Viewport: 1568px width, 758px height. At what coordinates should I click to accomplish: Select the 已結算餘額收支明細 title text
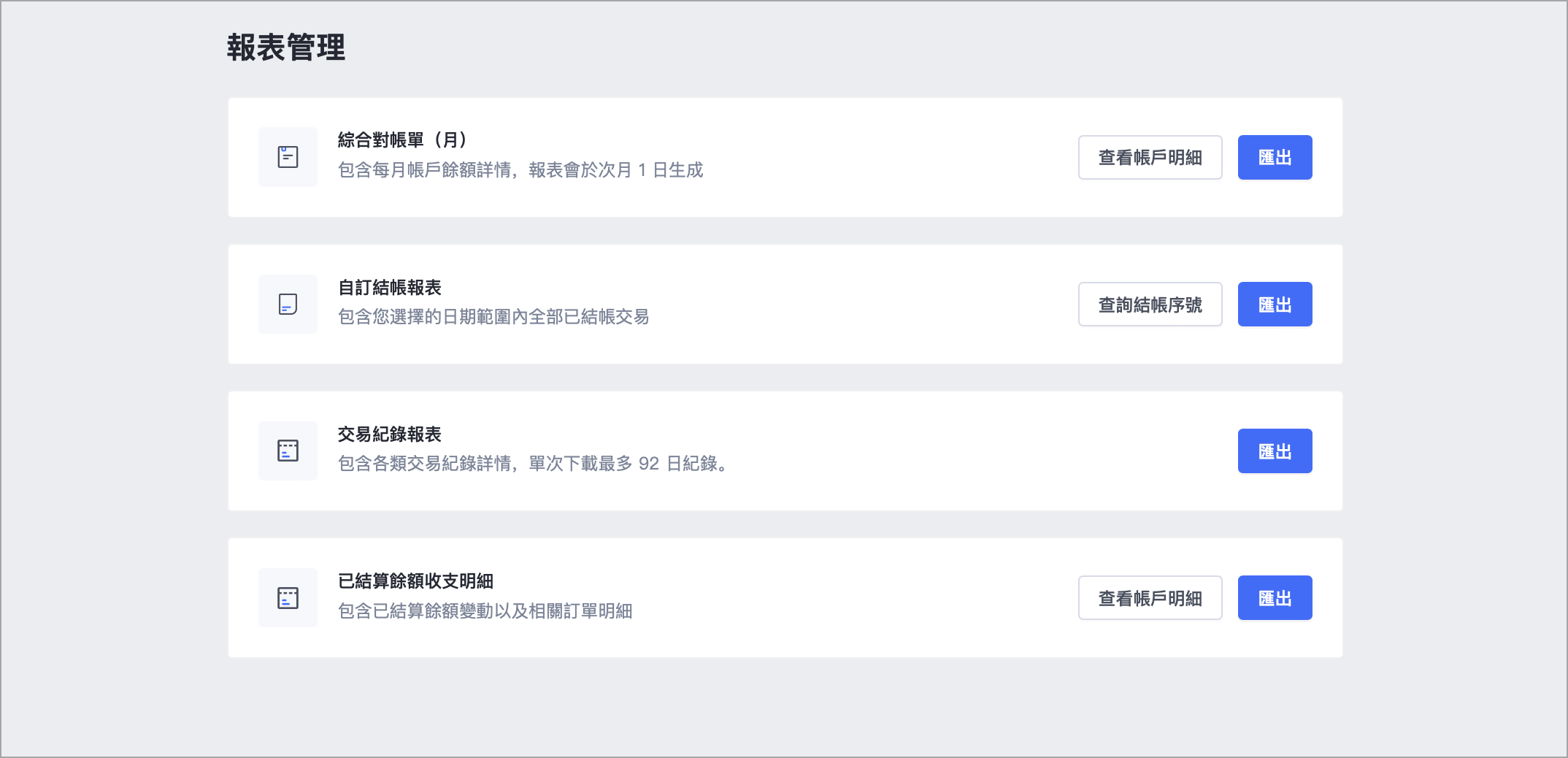pyautogui.click(x=415, y=581)
